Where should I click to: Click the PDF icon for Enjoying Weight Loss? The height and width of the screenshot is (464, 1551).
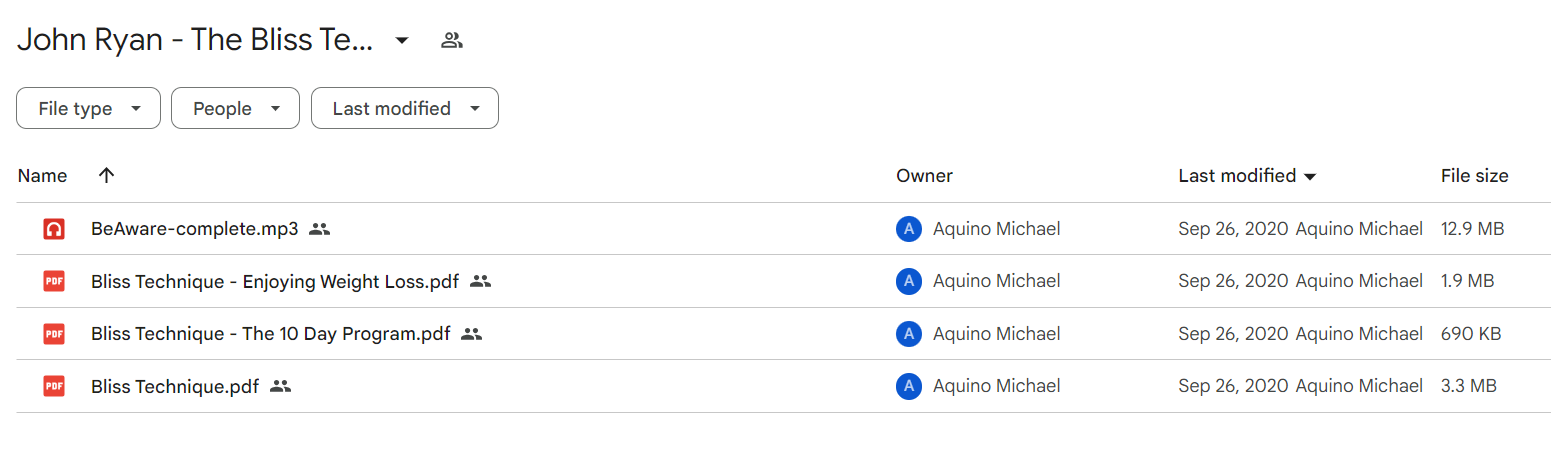(x=54, y=282)
